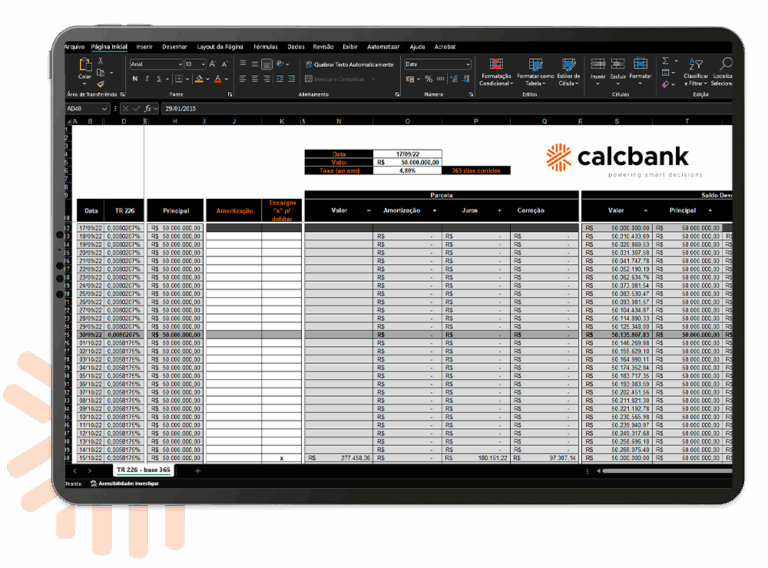Open the Inserir ribbon tab
The image size is (768, 568).
[x=145, y=46]
